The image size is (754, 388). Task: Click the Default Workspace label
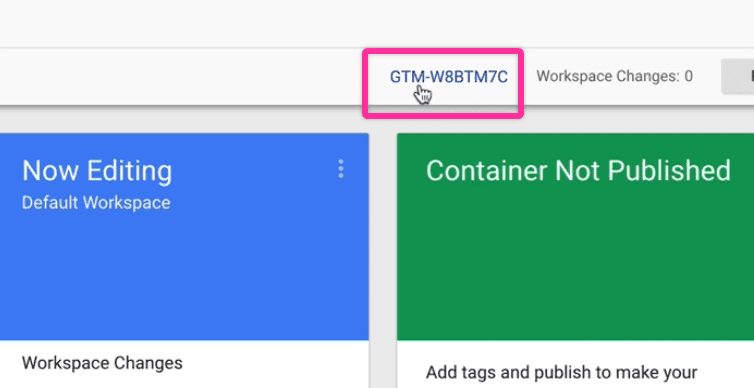pyautogui.click(x=96, y=203)
